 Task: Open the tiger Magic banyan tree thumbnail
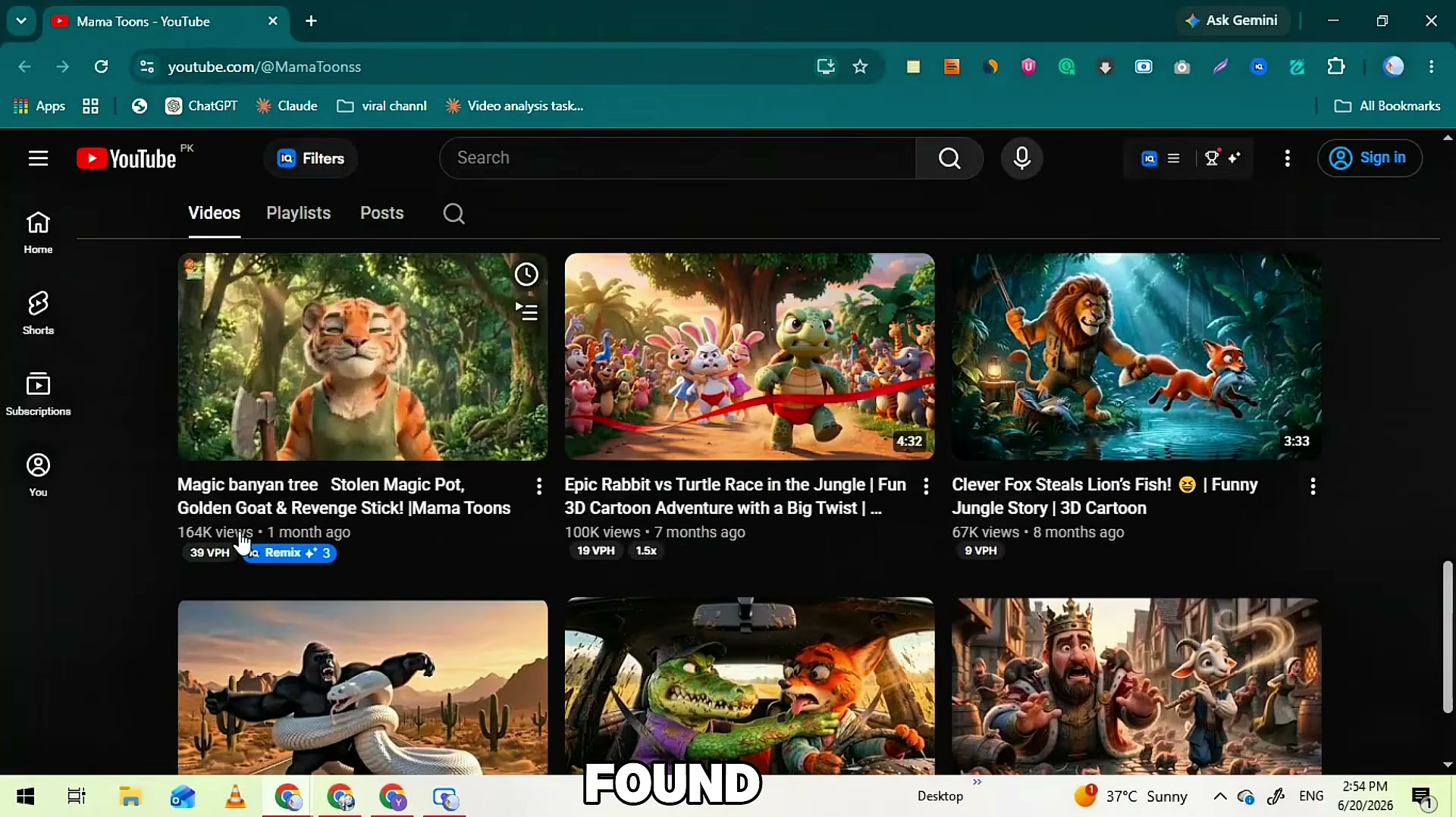click(362, 357)
